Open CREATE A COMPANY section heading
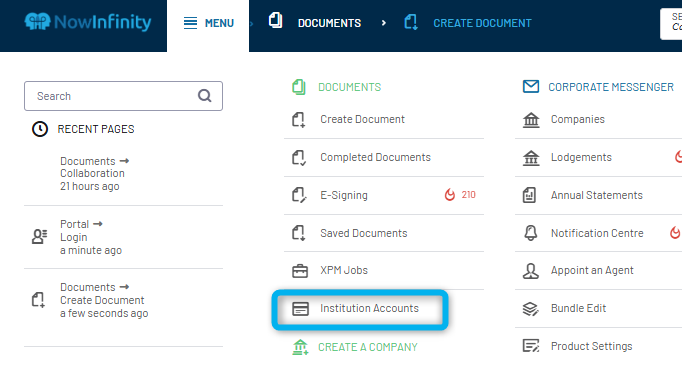The width and height of the screenshot is (682, 368). 368,347
